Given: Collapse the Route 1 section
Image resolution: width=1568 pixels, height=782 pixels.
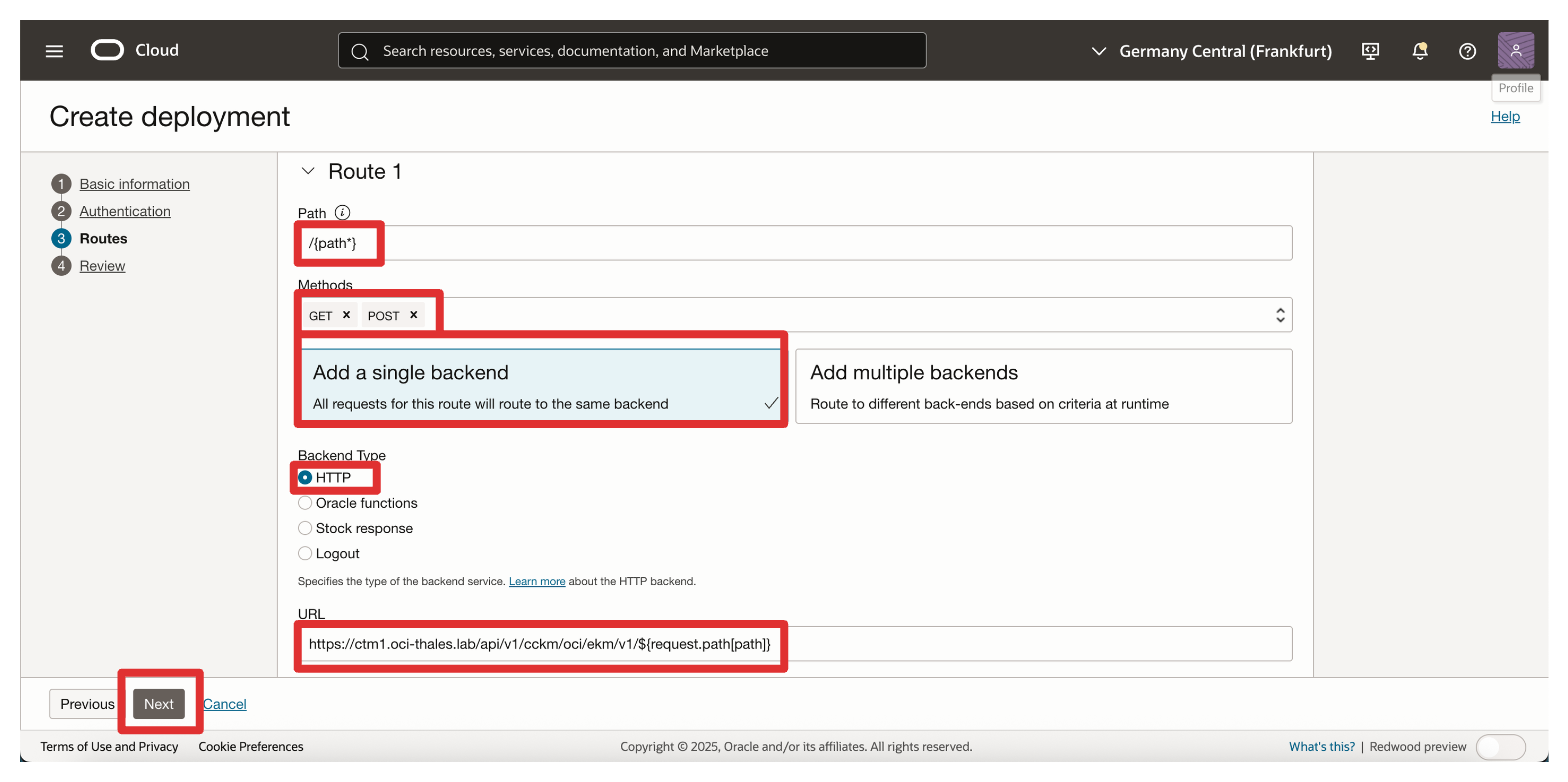Looking at the screenshot, I should pos(308,172).
